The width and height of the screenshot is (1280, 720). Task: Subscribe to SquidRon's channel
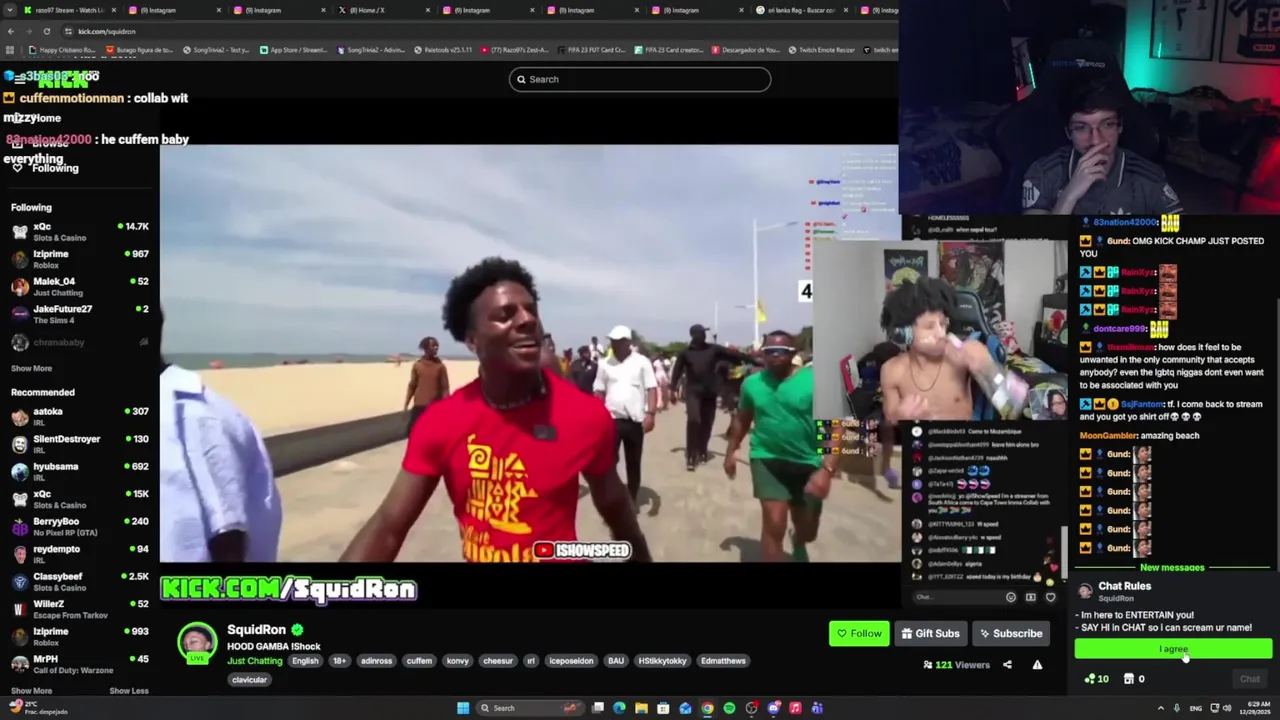[1010, 633]
